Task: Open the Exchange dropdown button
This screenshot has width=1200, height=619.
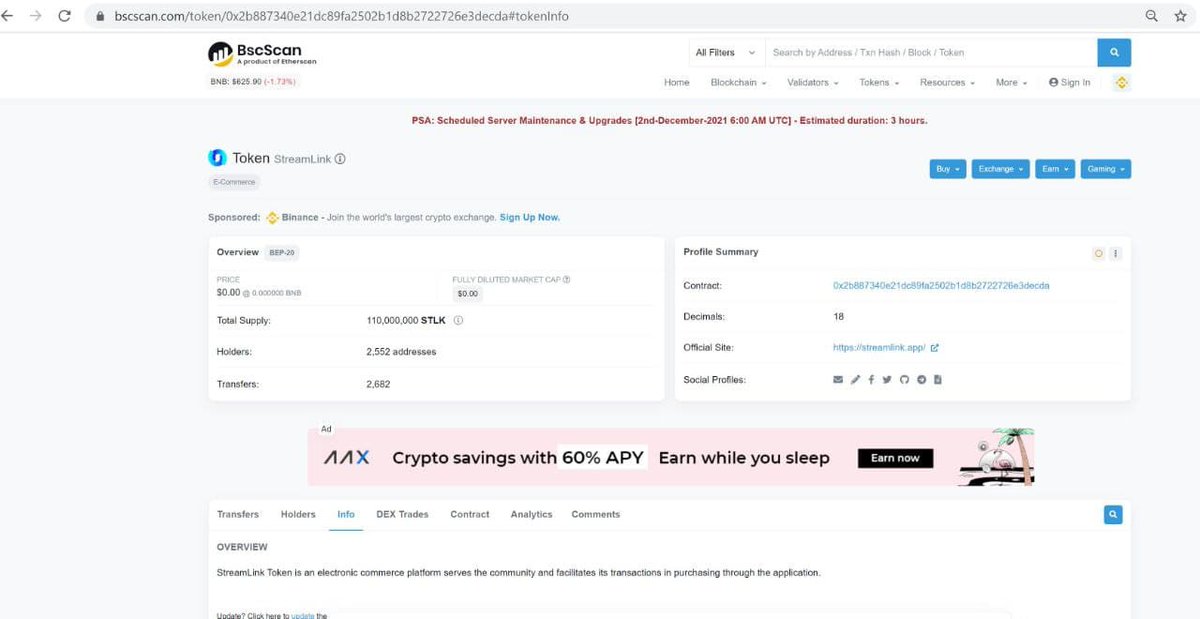Action: point(1000,169)
